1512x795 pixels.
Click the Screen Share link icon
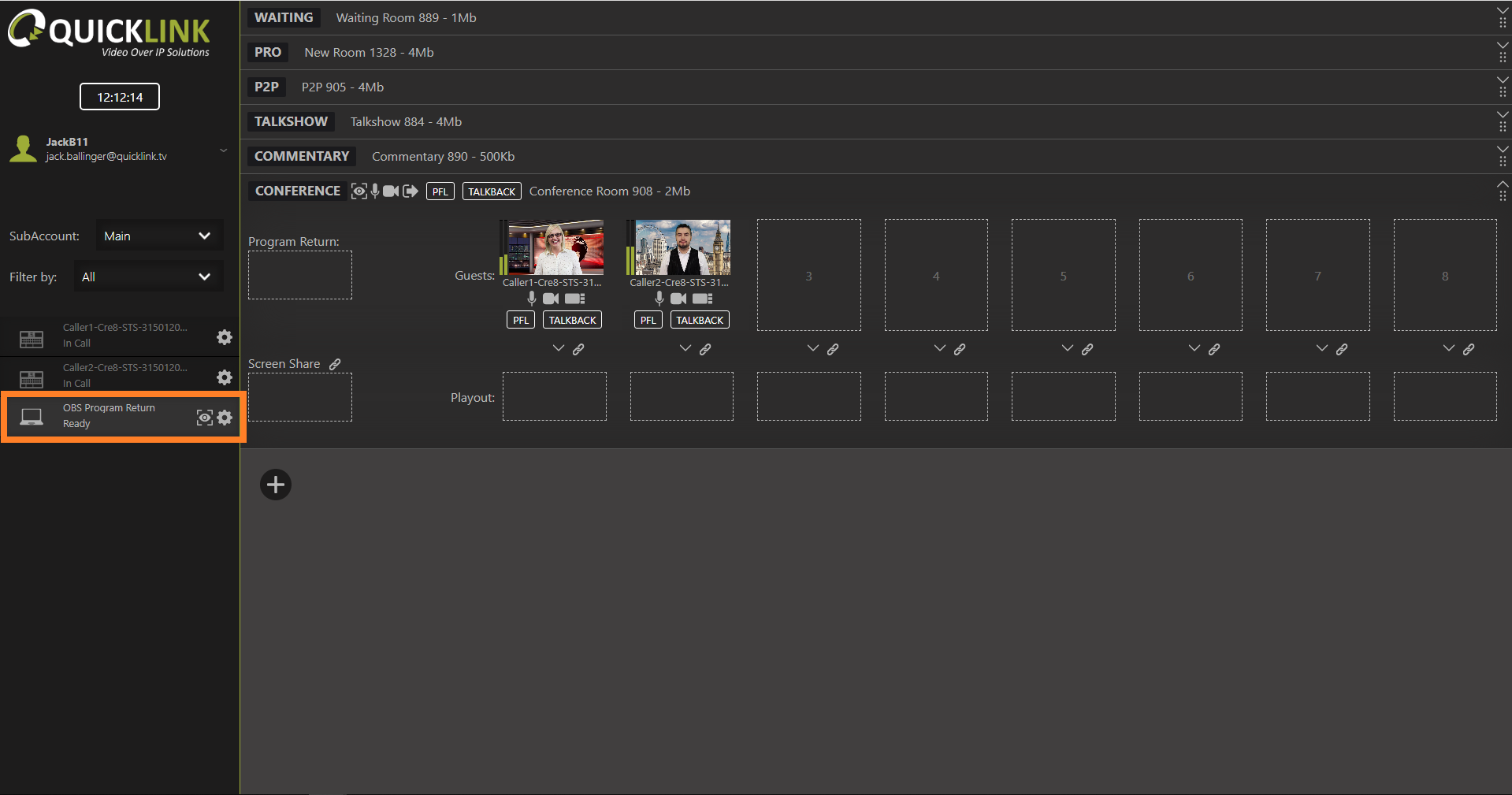335,364
